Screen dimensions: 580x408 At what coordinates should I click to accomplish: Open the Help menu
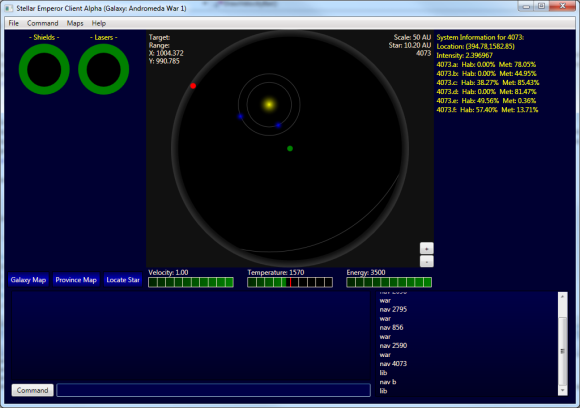coord(99,23)
